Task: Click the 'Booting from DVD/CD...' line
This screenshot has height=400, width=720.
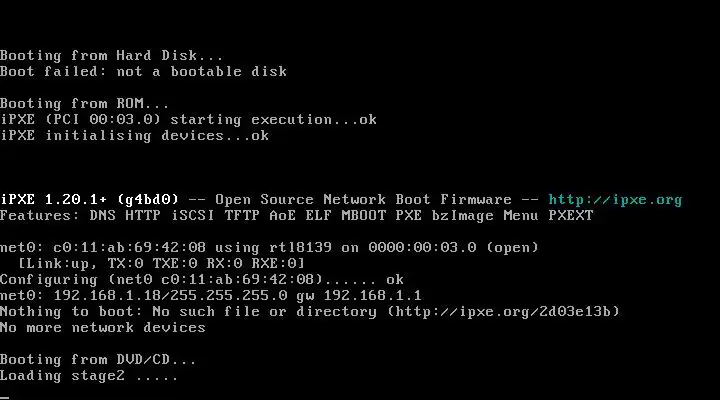Action: coord(98,359)
